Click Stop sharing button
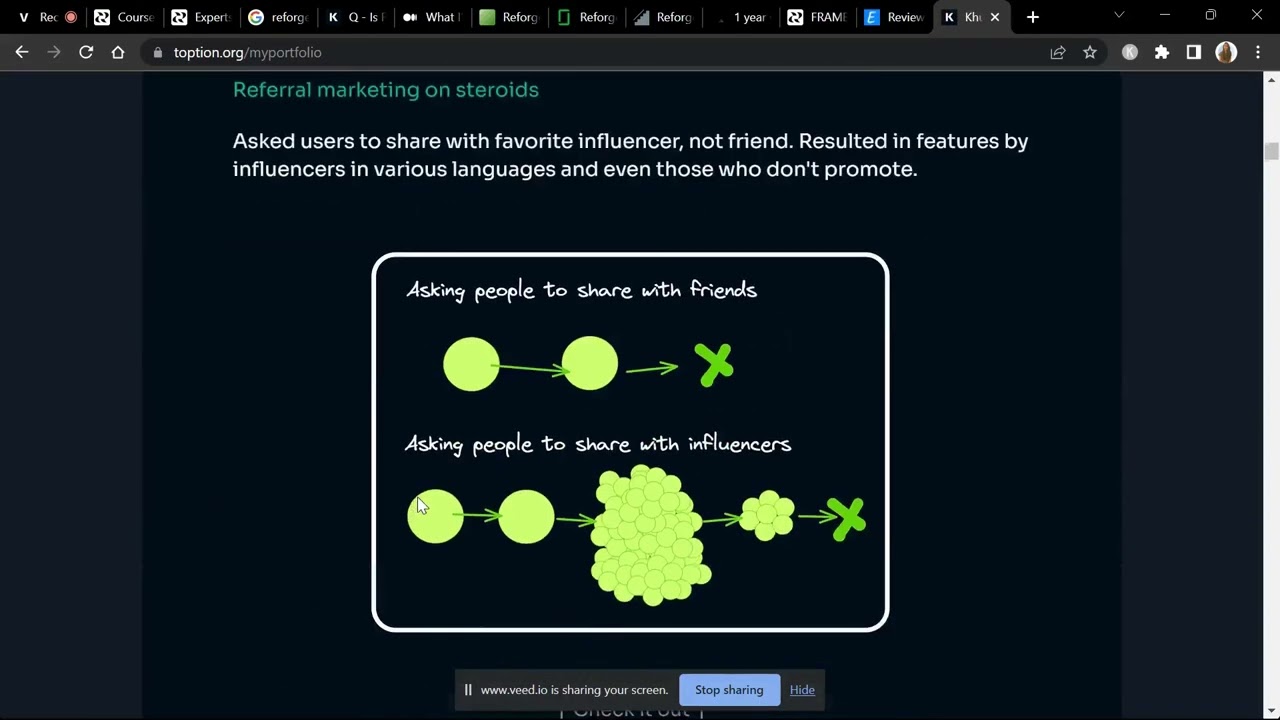 [x=729, y=690]
